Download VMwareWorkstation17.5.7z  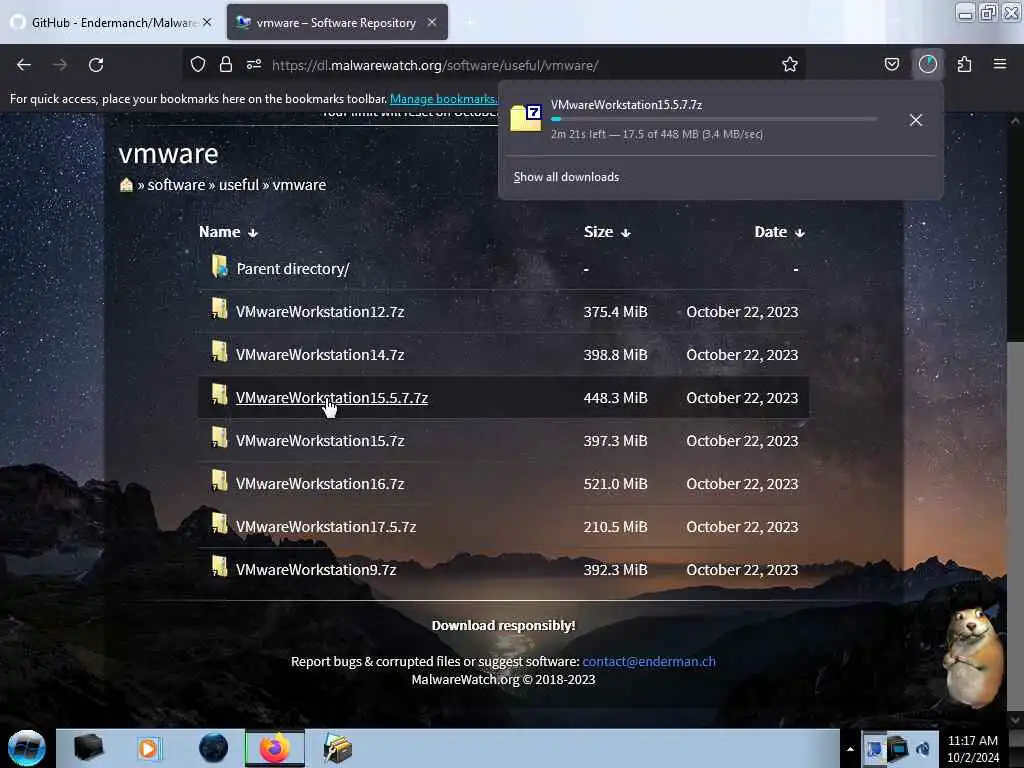[326, 526]
